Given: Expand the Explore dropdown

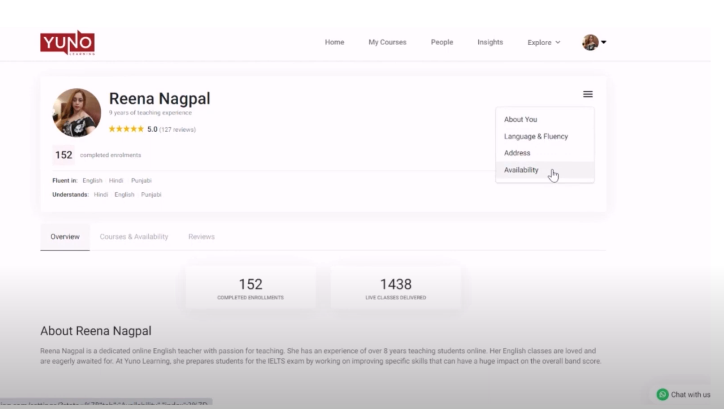Looking at the screenshot, I should click(544, 42).
